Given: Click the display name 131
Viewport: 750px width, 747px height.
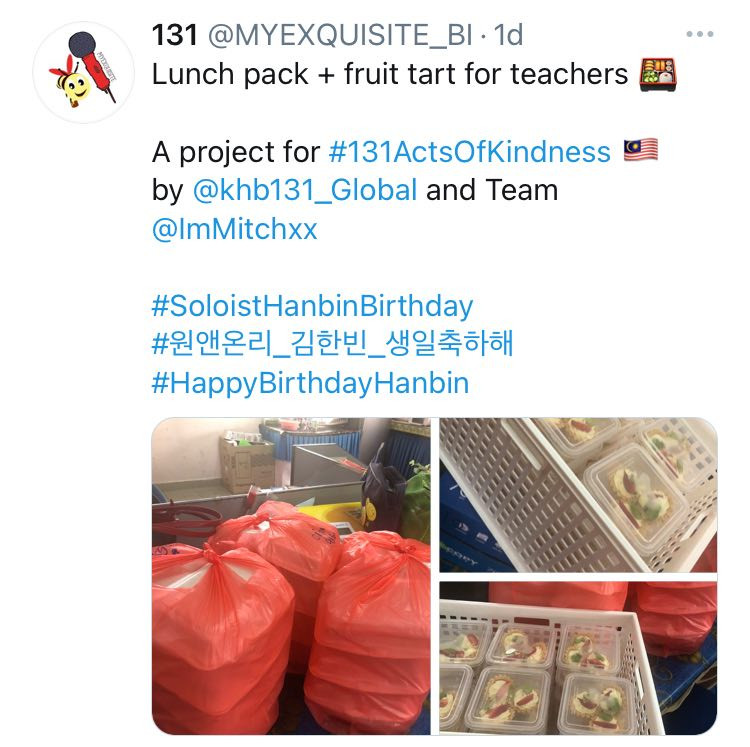Looking at the screenshot, I should [175, 35].
